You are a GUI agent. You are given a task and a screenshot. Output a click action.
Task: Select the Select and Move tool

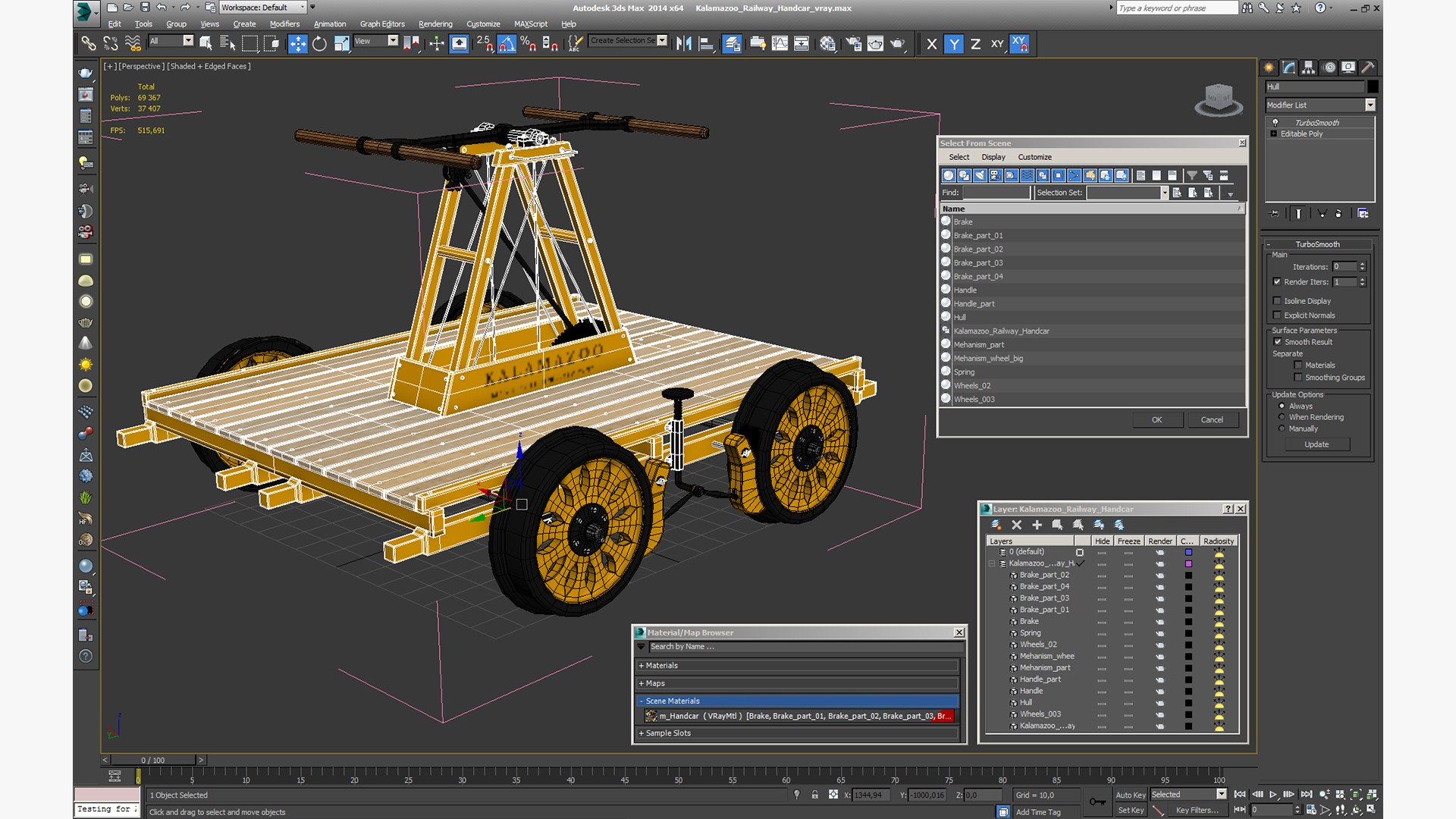click(297, 44)
